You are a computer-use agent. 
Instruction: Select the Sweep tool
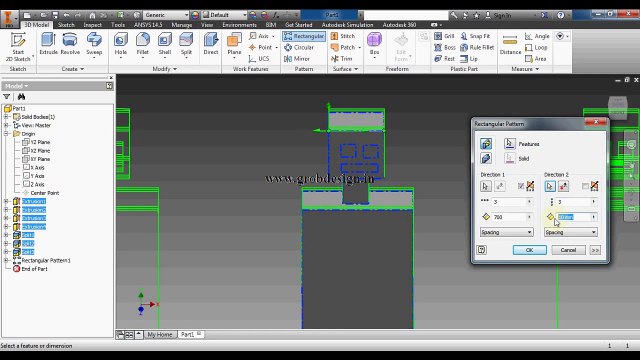pos(94,44)
